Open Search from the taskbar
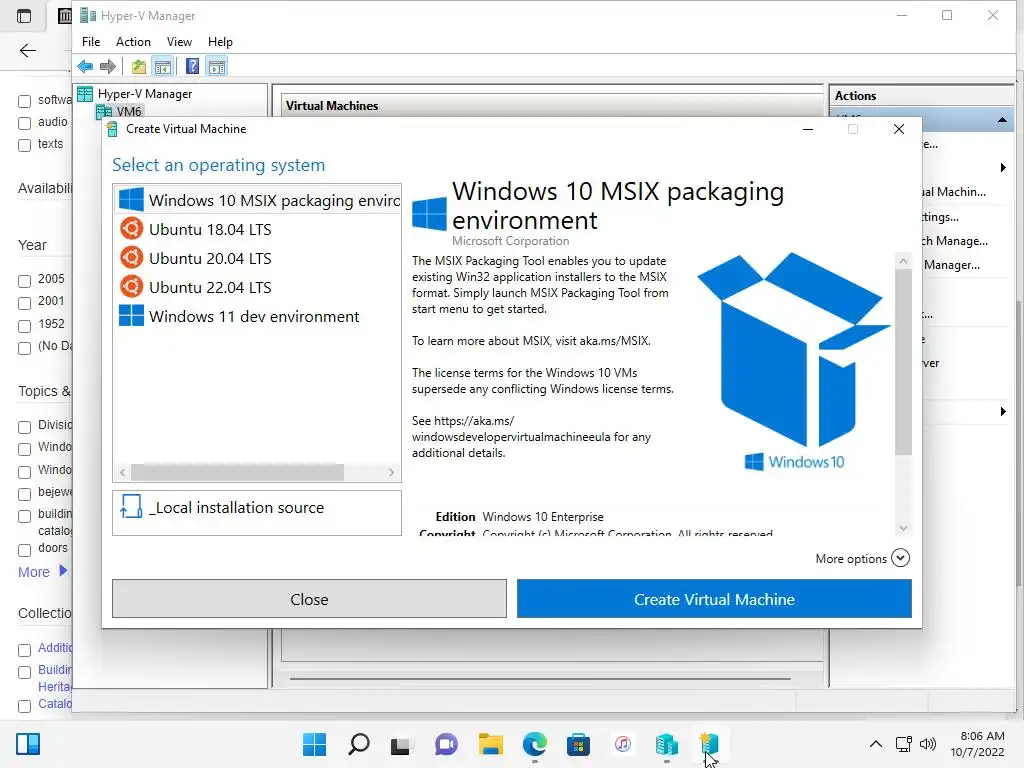This screenshot has width=1024, height=768. pos(359,744)
